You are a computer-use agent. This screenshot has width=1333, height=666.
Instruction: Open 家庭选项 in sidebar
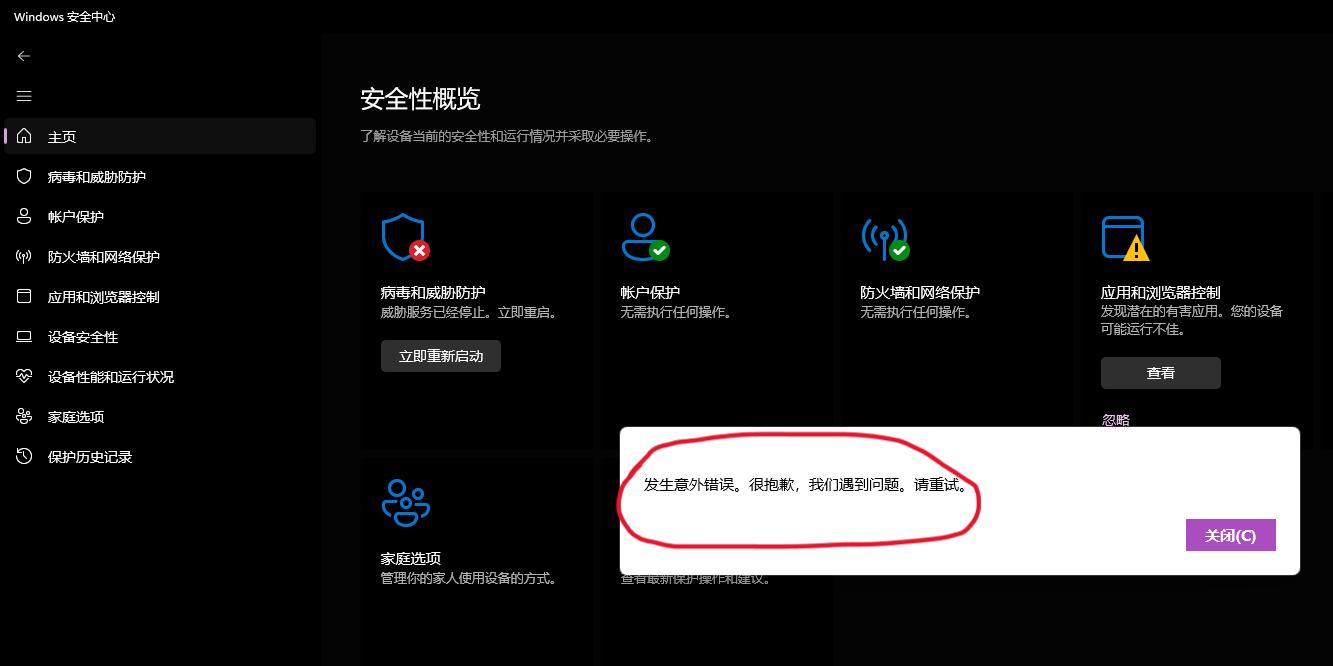(x=160, y=416)
